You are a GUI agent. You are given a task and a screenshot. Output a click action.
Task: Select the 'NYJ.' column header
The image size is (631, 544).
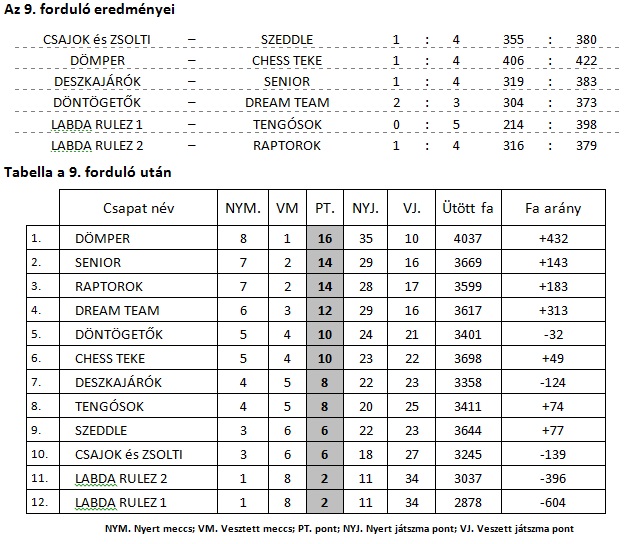coord(366,209)
